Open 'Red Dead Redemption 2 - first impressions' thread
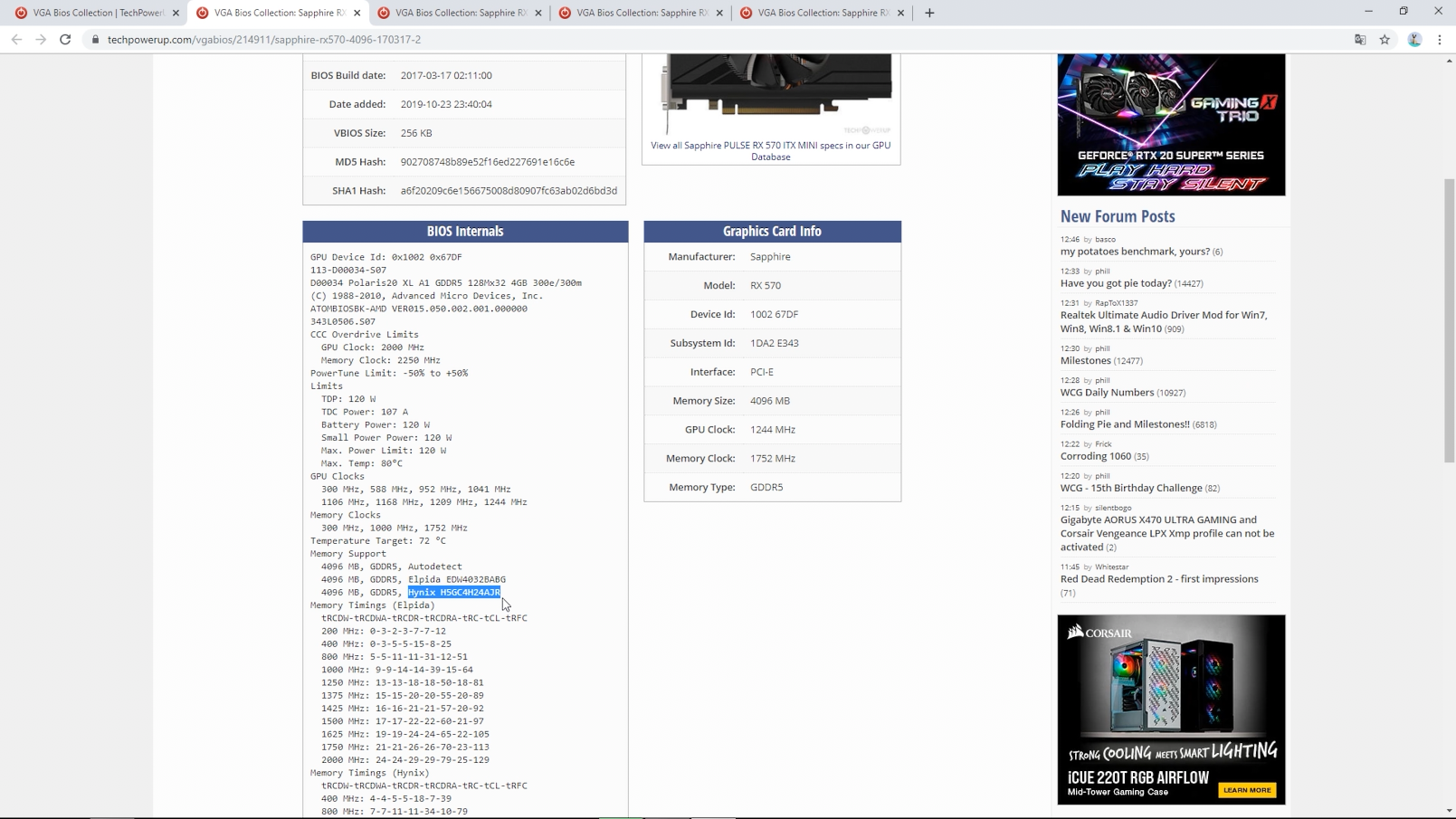Viewport: 1456px width, 819px height. pos(1159,579)
